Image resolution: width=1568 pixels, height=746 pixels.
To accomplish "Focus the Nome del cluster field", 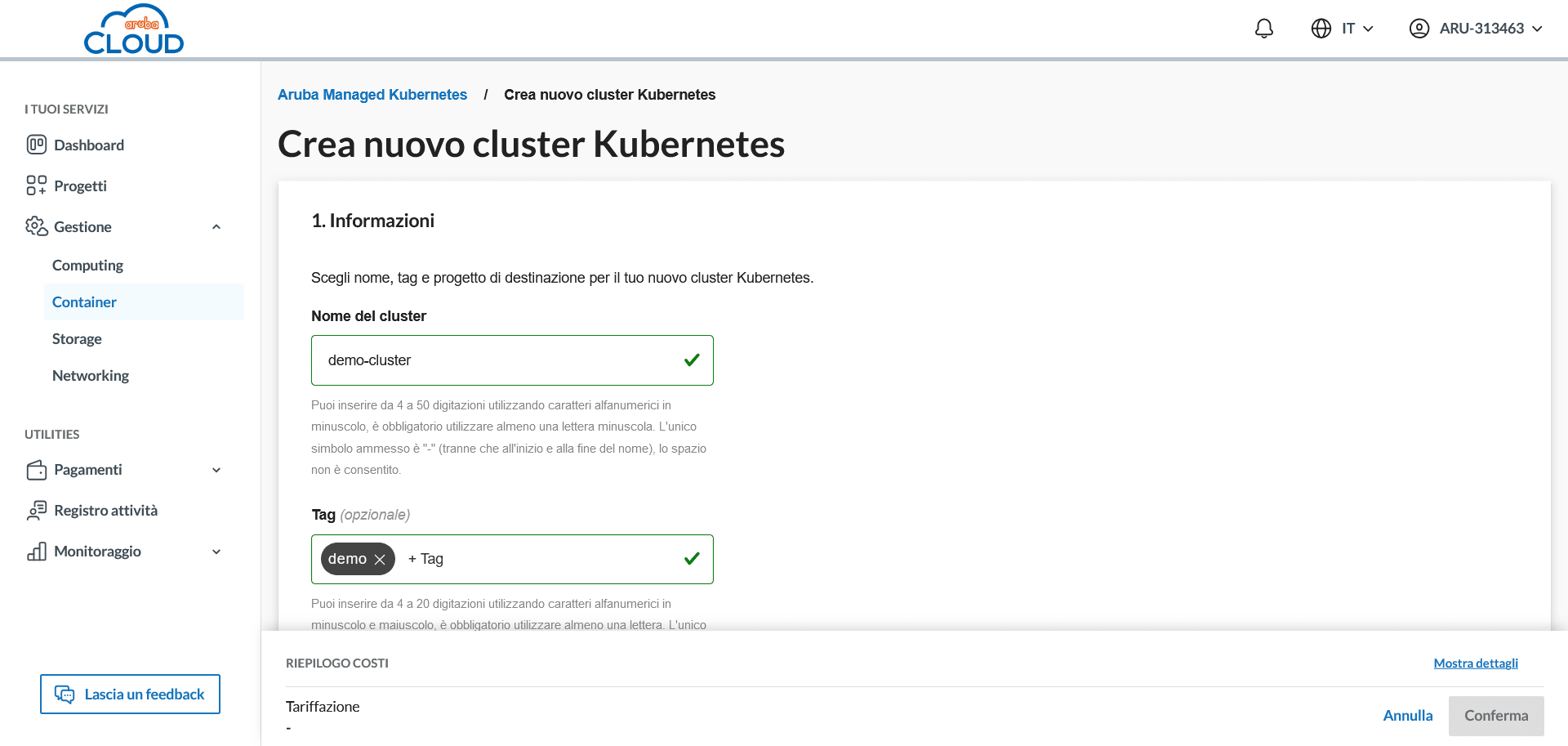I will (498, 360).
